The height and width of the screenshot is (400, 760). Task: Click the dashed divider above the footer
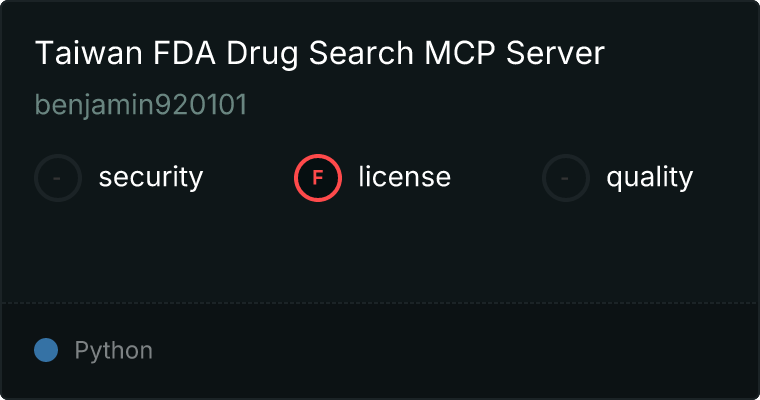(x=380, y=302)
